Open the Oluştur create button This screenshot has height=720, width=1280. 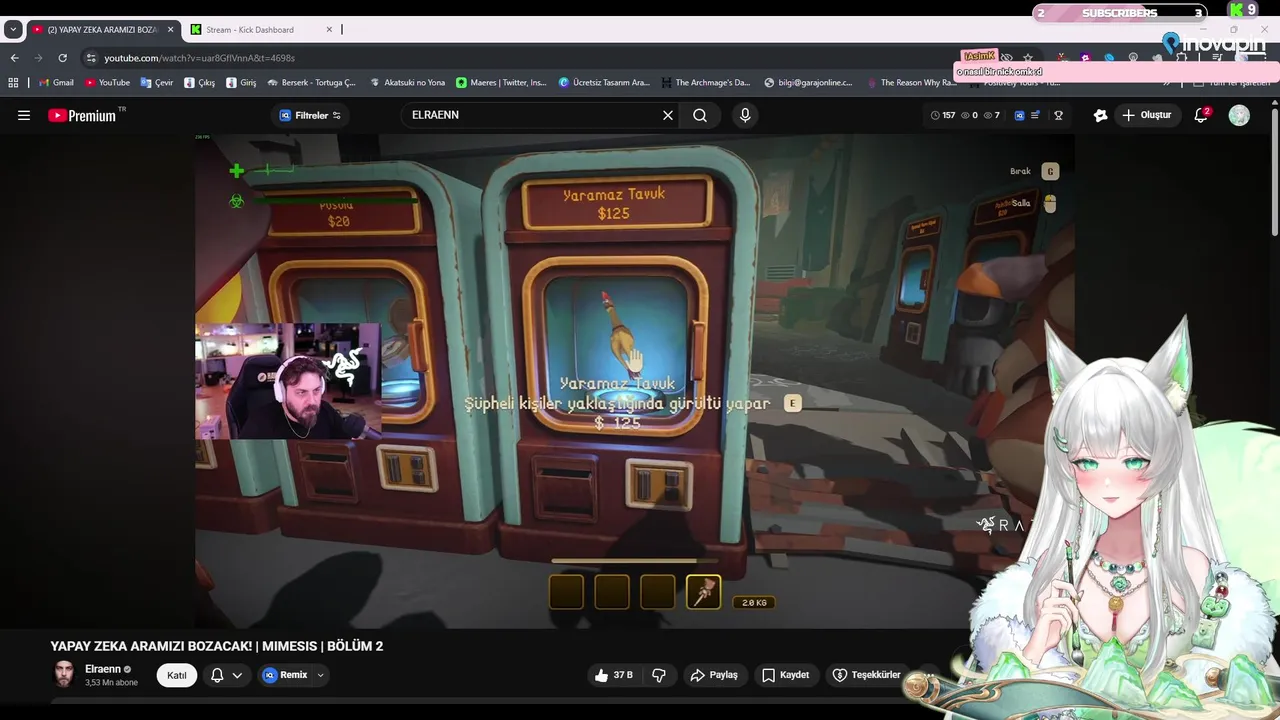click(1146, 115)
